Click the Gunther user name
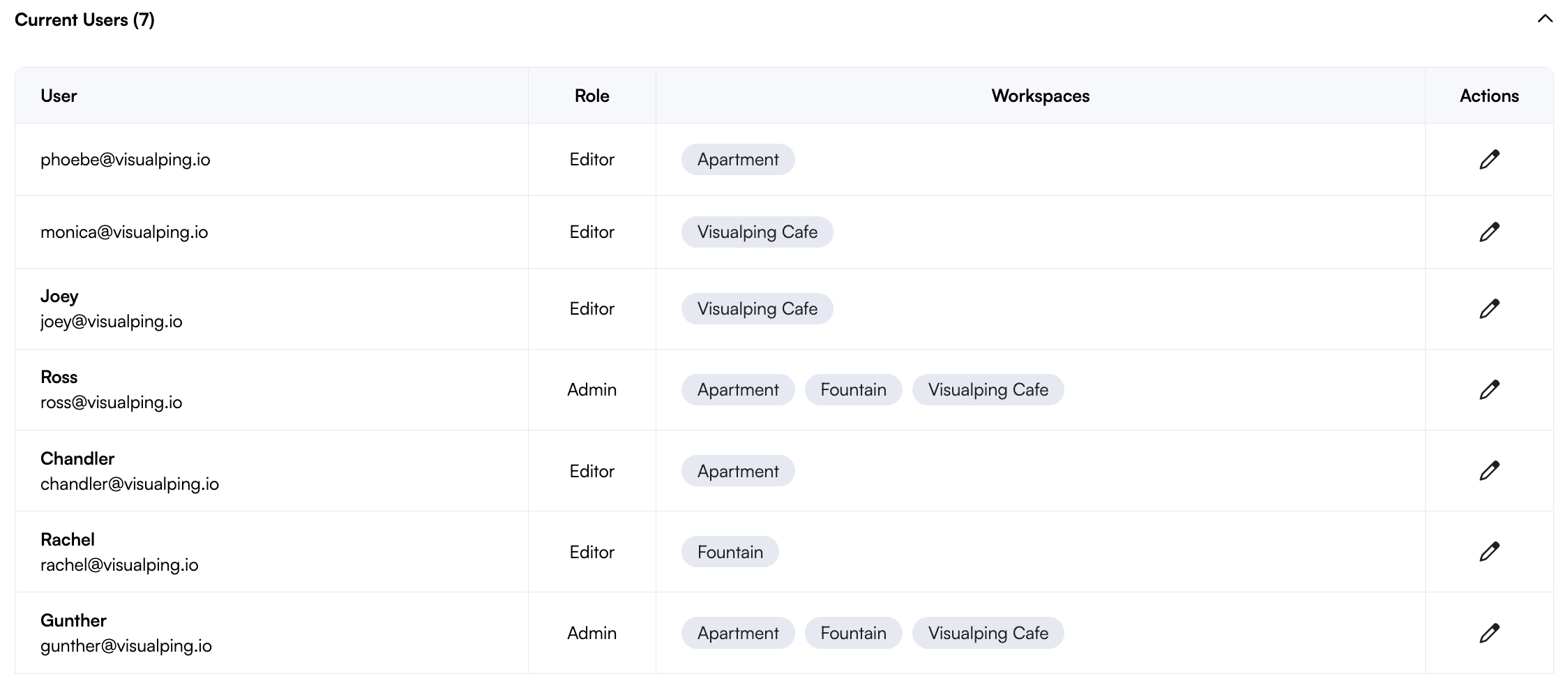This screenshot has height=674, width=1568. (x=73, y=620)
